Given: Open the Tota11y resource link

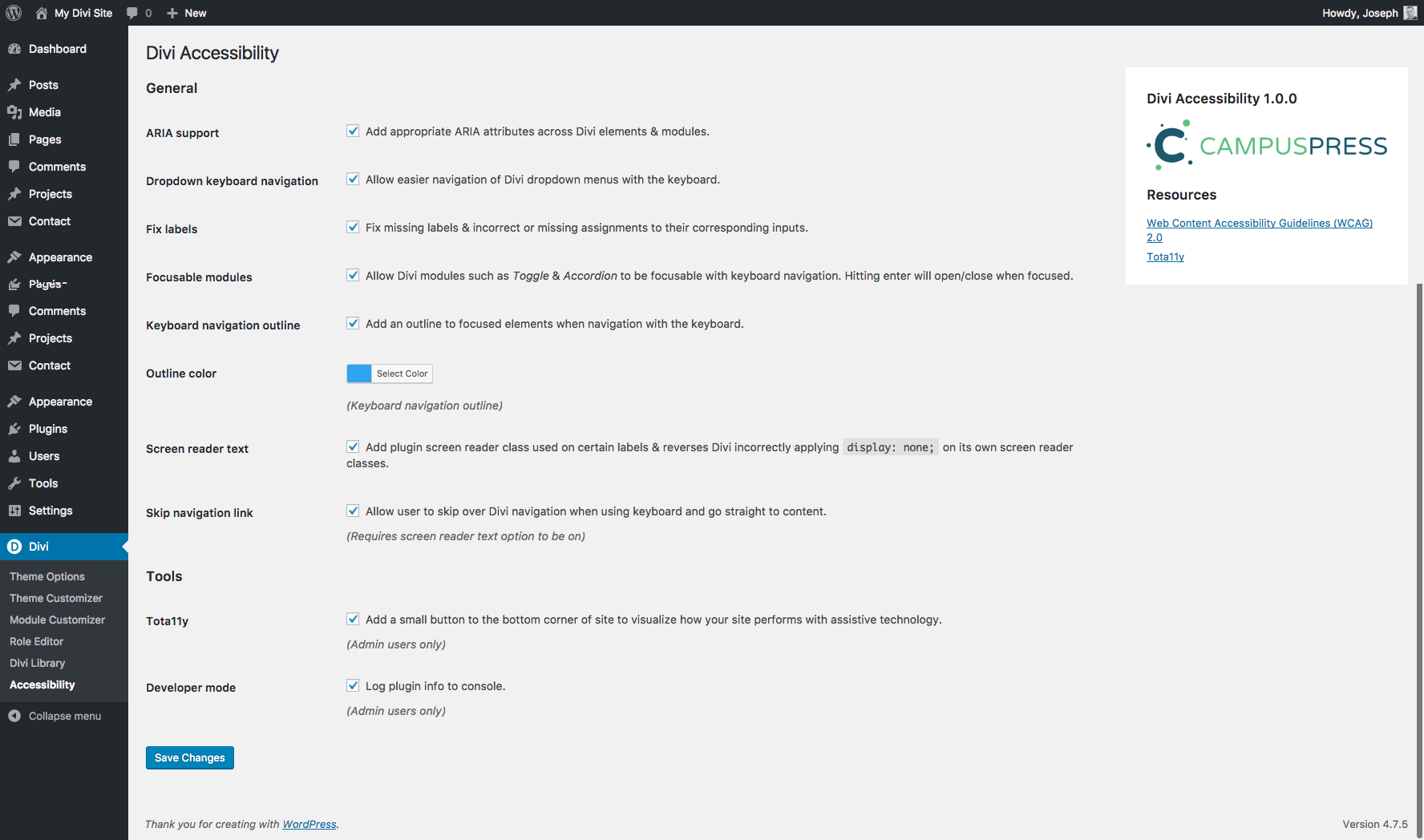Looking at the screenshot, I should click(x=1165, y=256).
